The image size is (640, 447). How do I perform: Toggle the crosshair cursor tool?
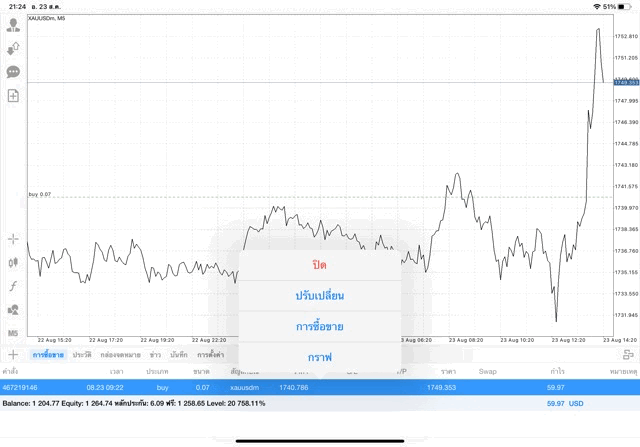click(13, 239)
